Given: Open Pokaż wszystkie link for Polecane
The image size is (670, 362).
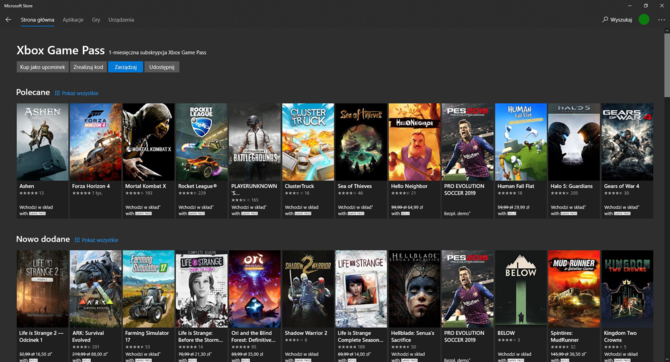Looking at the screenshot, I should point(80,93).
